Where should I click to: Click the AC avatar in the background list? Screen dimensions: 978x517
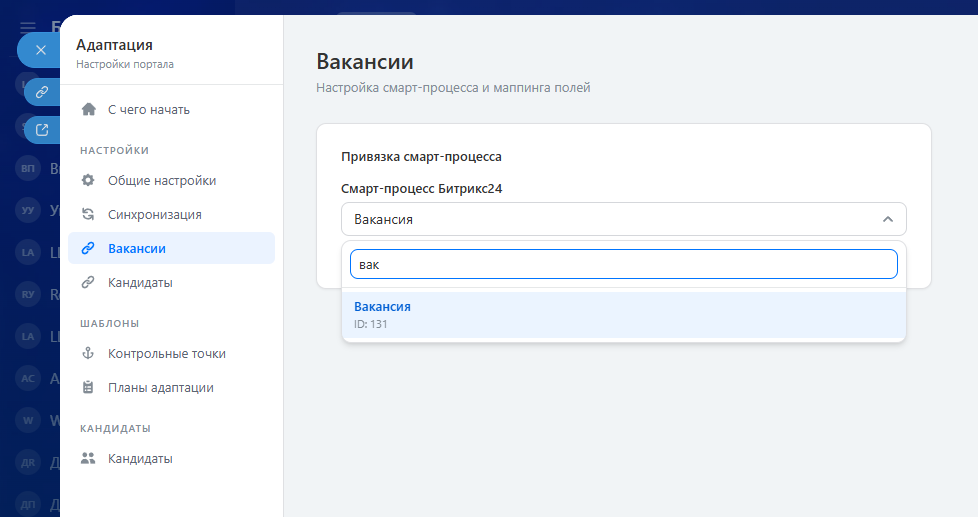pyautogui.click(x=28, y=379)
